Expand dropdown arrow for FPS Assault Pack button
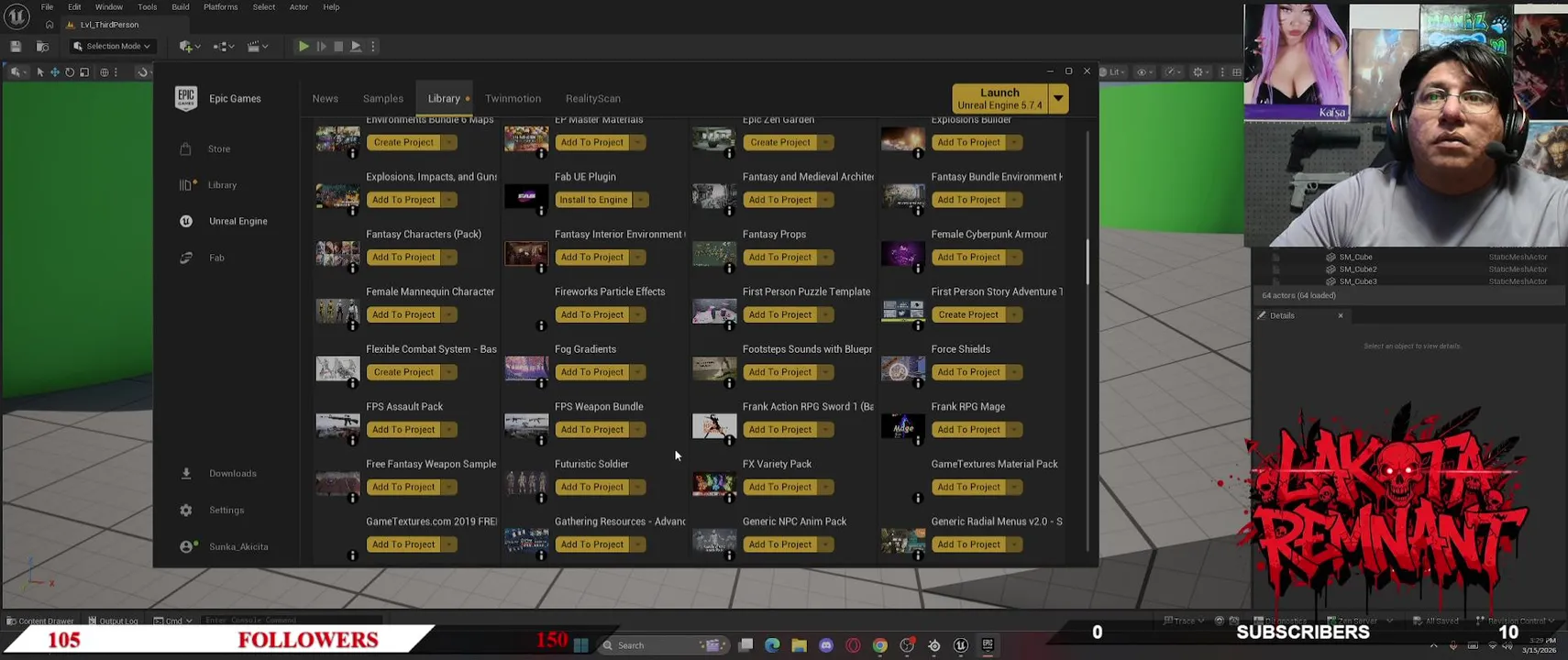Screen dimensions: 1568x660 449,430
